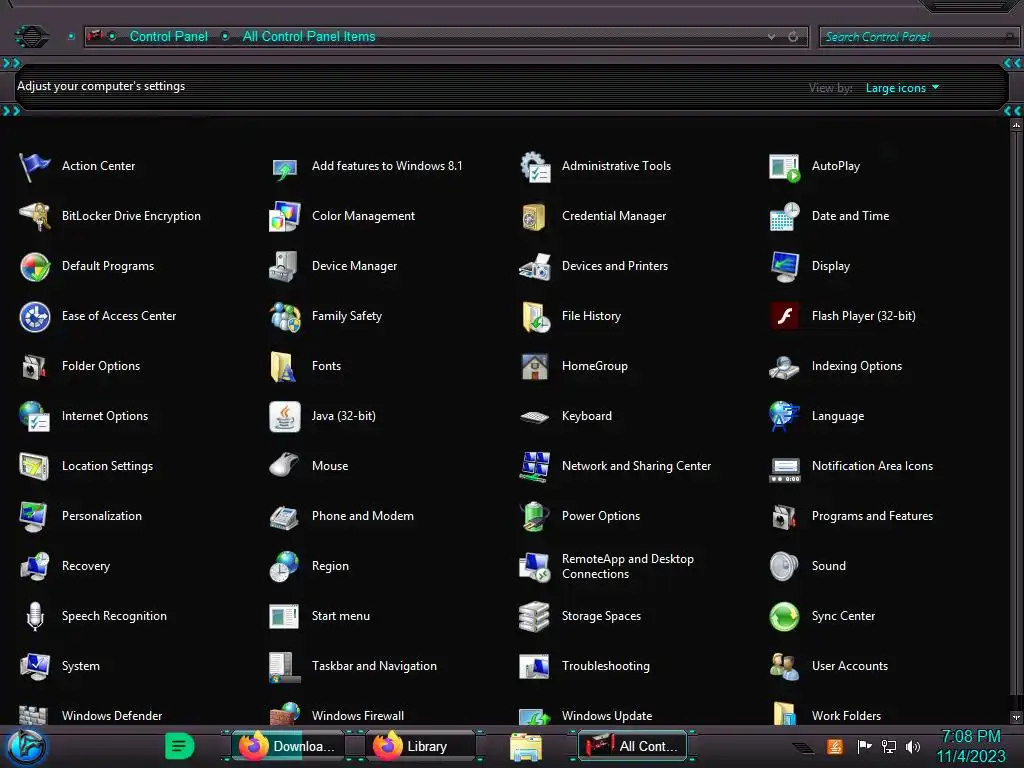Click the Control Panel breadcrumb
This screenshot has height=768, width=1024.
168,37
